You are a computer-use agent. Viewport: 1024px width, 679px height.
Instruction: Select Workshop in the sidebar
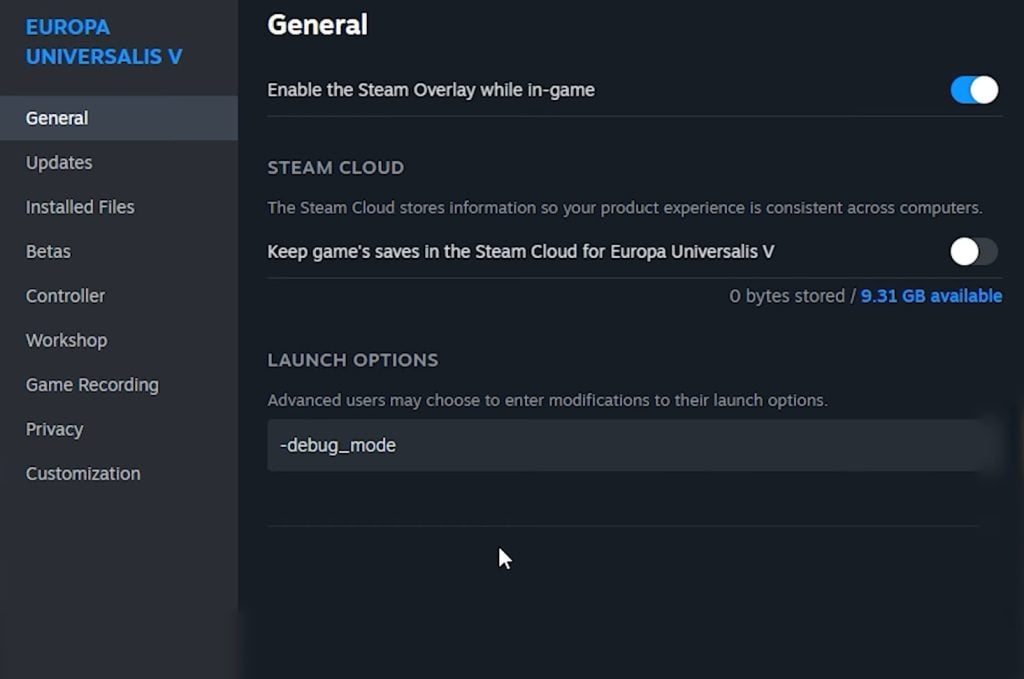coord(66,340)
